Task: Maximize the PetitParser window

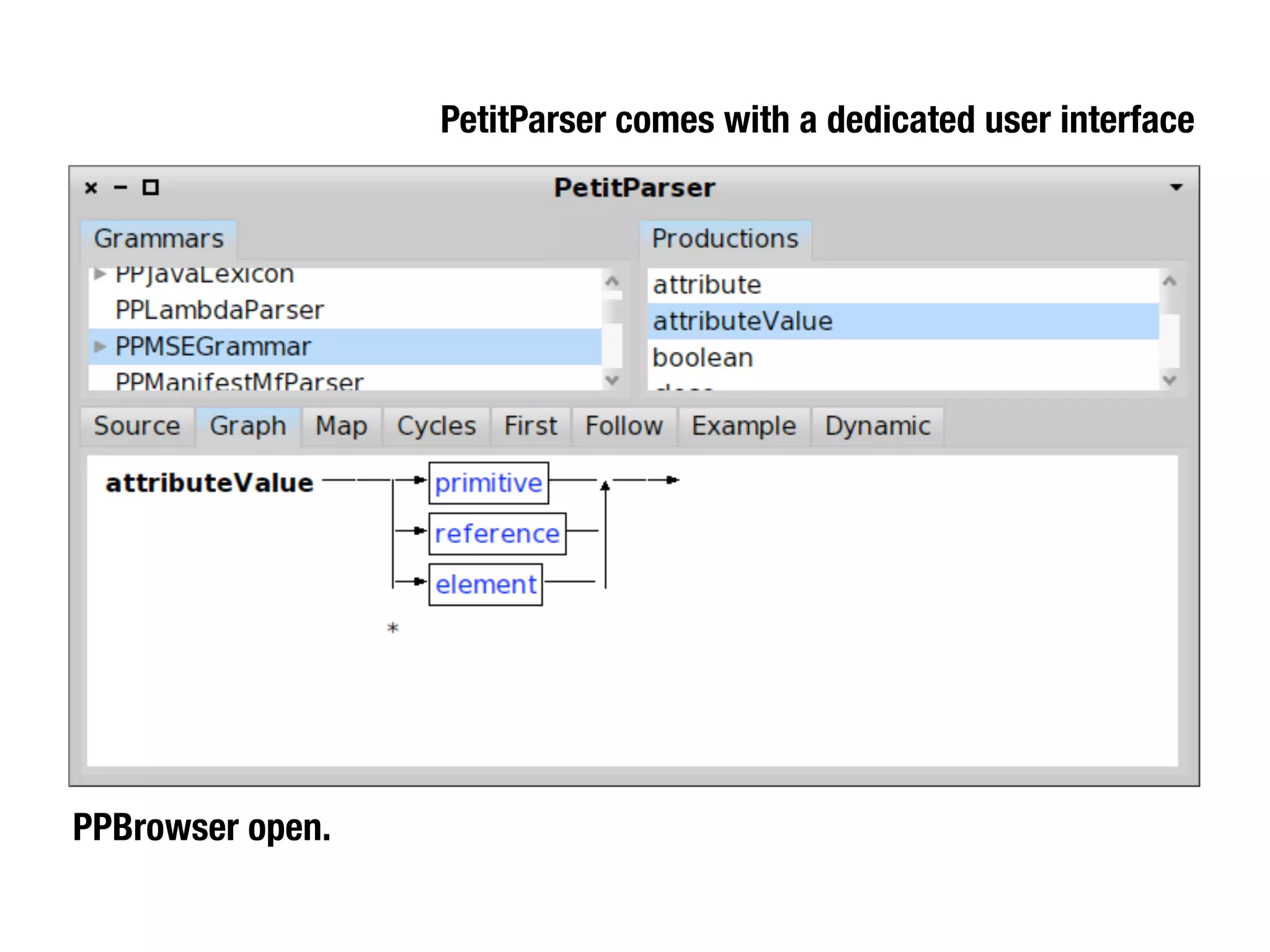Action: tap(151, 187)
